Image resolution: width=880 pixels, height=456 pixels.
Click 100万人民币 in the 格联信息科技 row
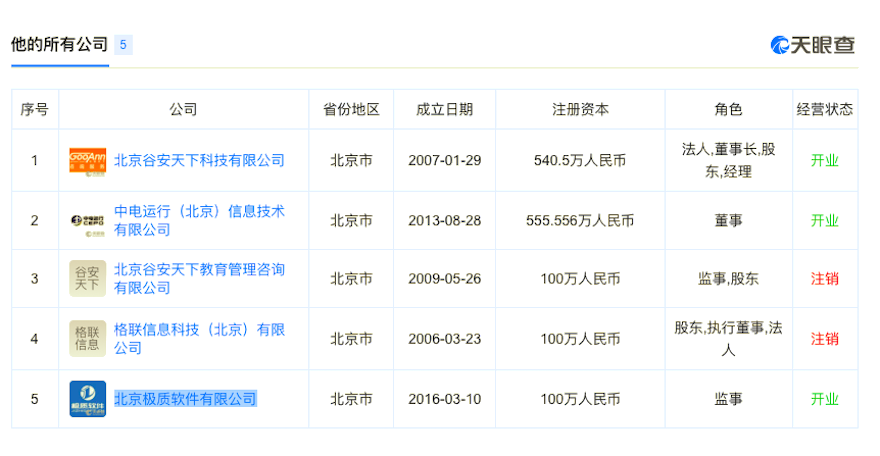coord(580,339)
